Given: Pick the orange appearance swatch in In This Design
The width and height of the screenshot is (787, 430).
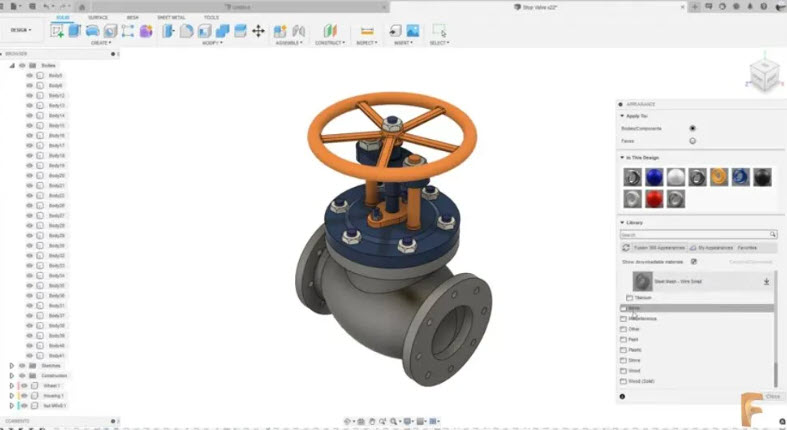Looking at the screenshot, I should coord(719,177).
